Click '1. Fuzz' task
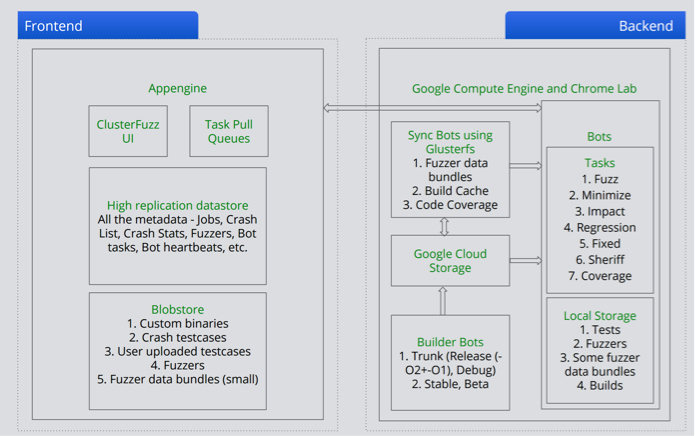The height and width of the screenshot is (436, 695). point(600,179)
